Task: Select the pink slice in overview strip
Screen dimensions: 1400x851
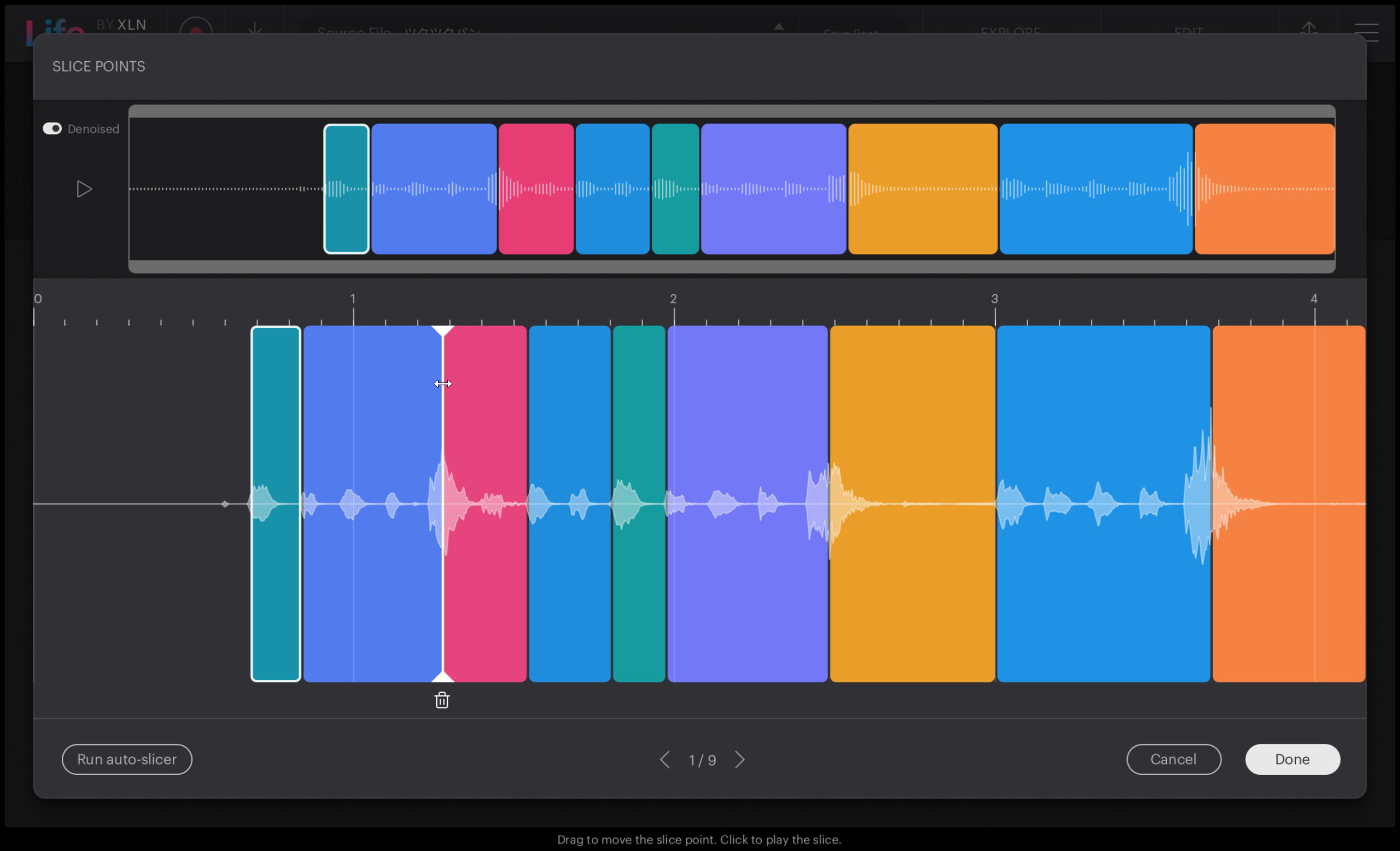Action: coord(536,189)
